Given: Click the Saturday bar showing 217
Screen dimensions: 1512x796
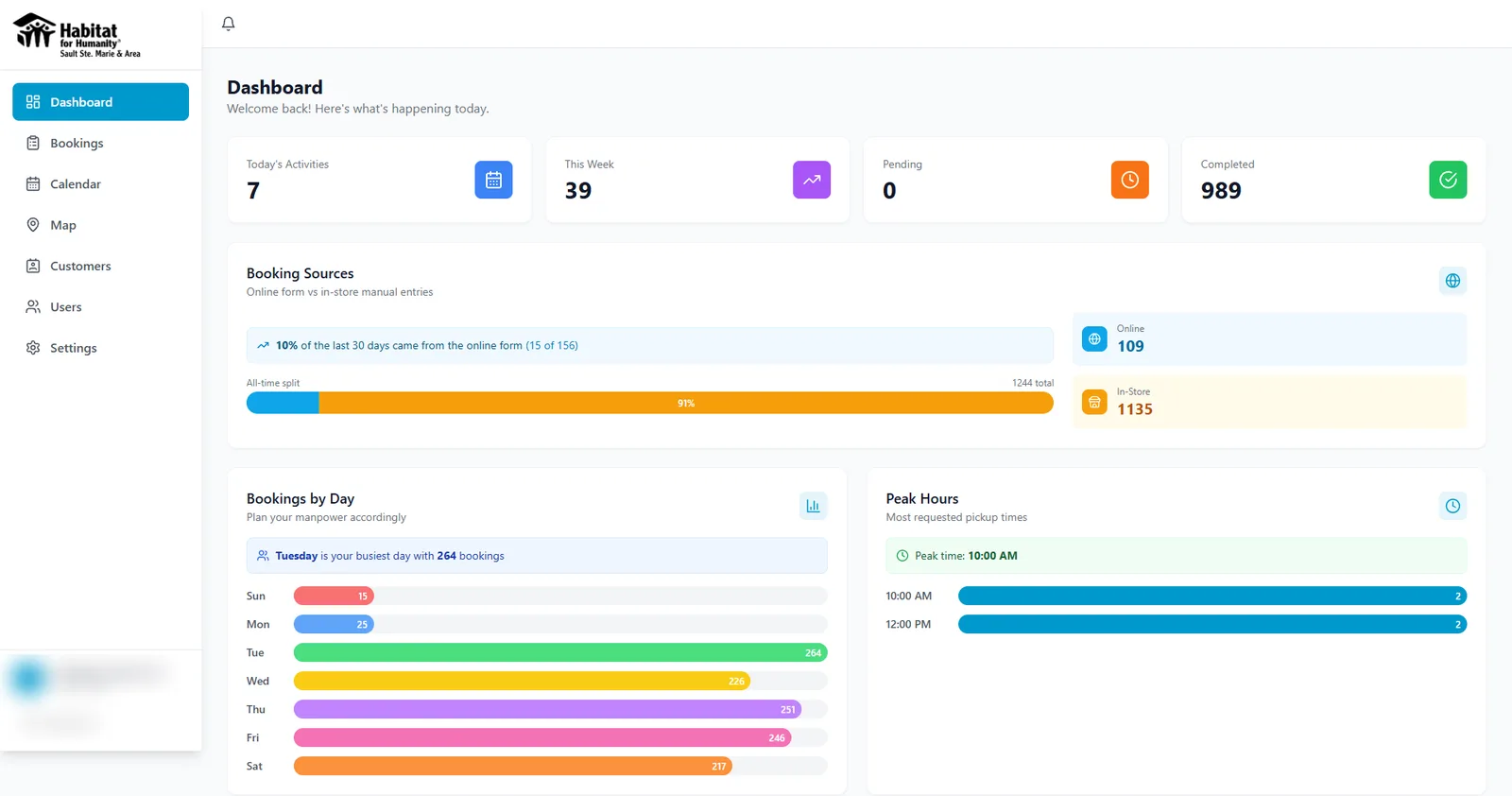Looking at the screenshot, I should (513, 766).
